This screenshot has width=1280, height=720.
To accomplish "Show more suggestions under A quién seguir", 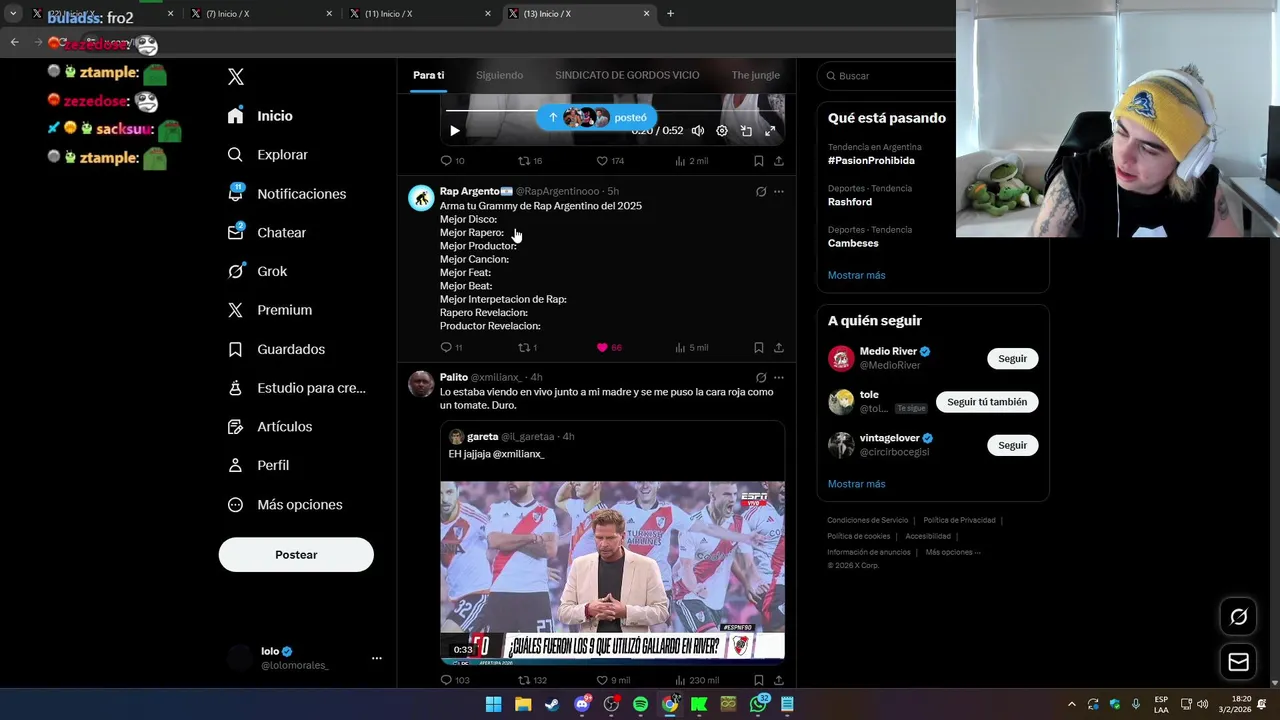I will tap(856, 484).
